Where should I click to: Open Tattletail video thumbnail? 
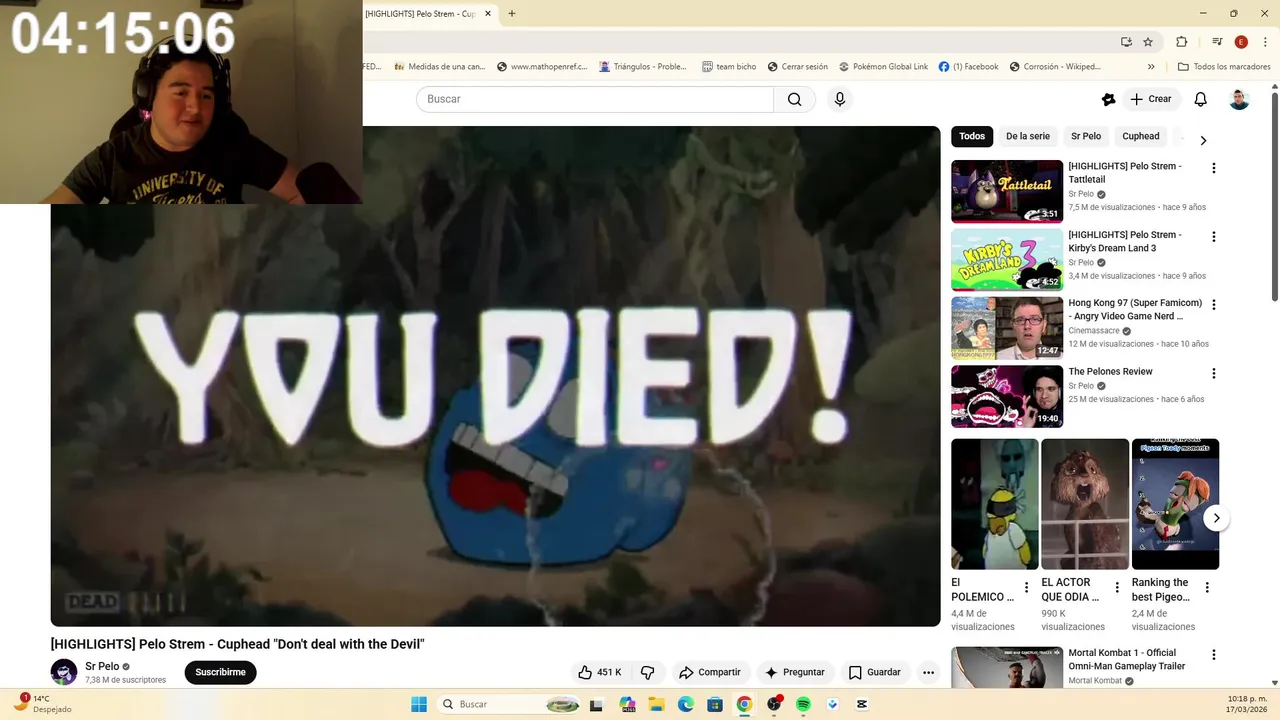[1007, 191]
